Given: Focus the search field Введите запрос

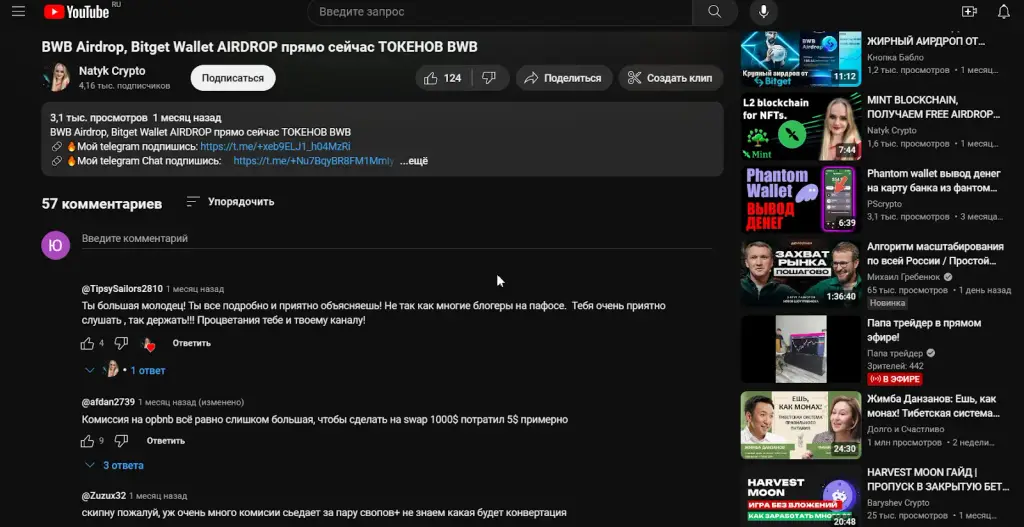Looking at the screenshot, I should click(500, 12).
